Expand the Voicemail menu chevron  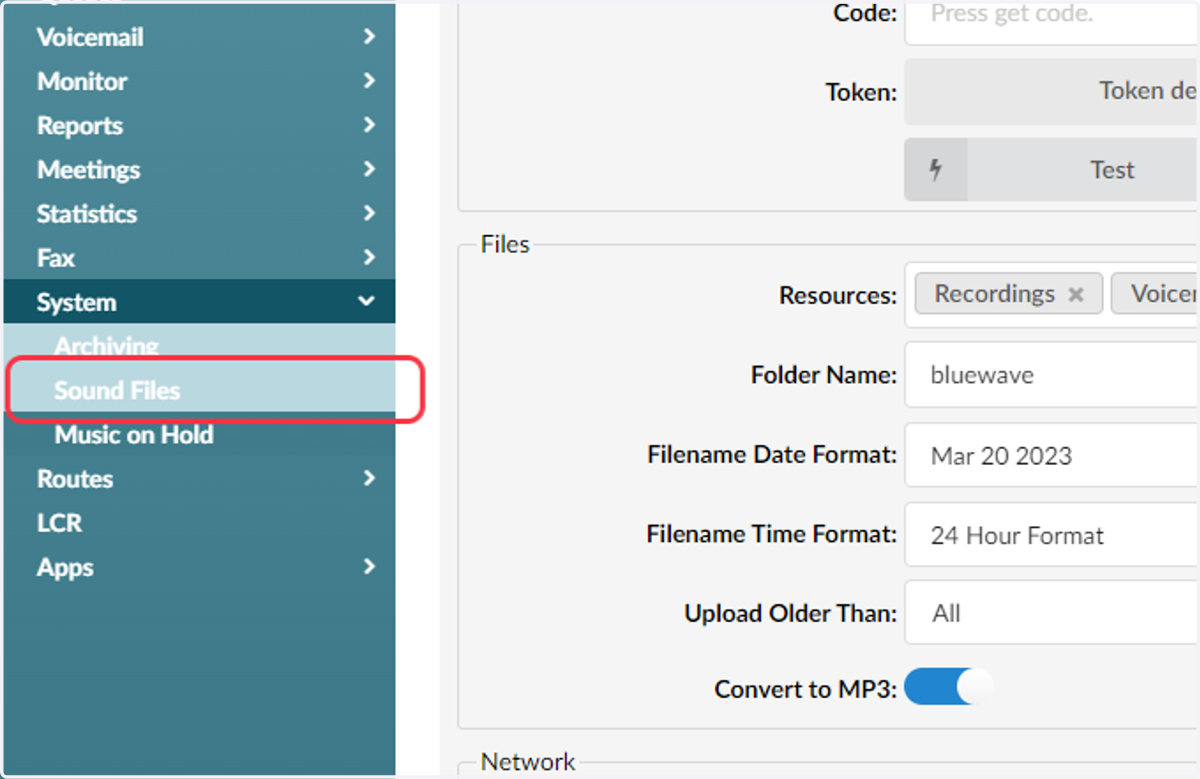(x=369, y=37)
